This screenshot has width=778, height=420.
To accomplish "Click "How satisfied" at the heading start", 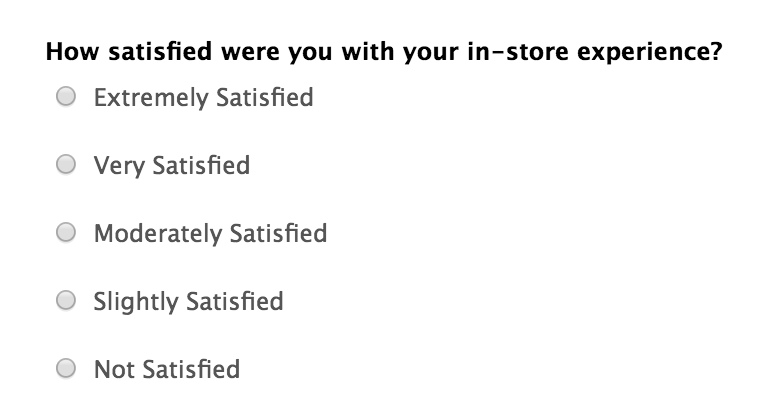I will (x=129, y=52).
